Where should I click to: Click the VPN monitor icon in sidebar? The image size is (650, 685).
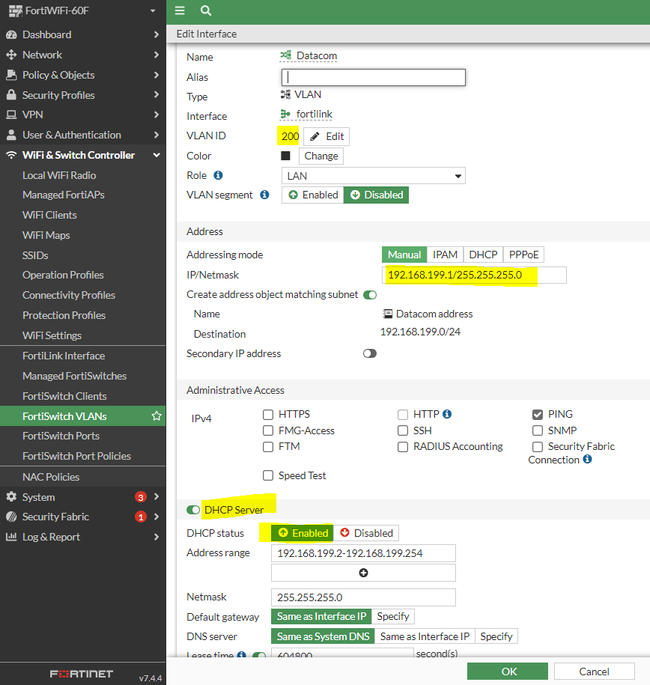[x=12, y=115]
